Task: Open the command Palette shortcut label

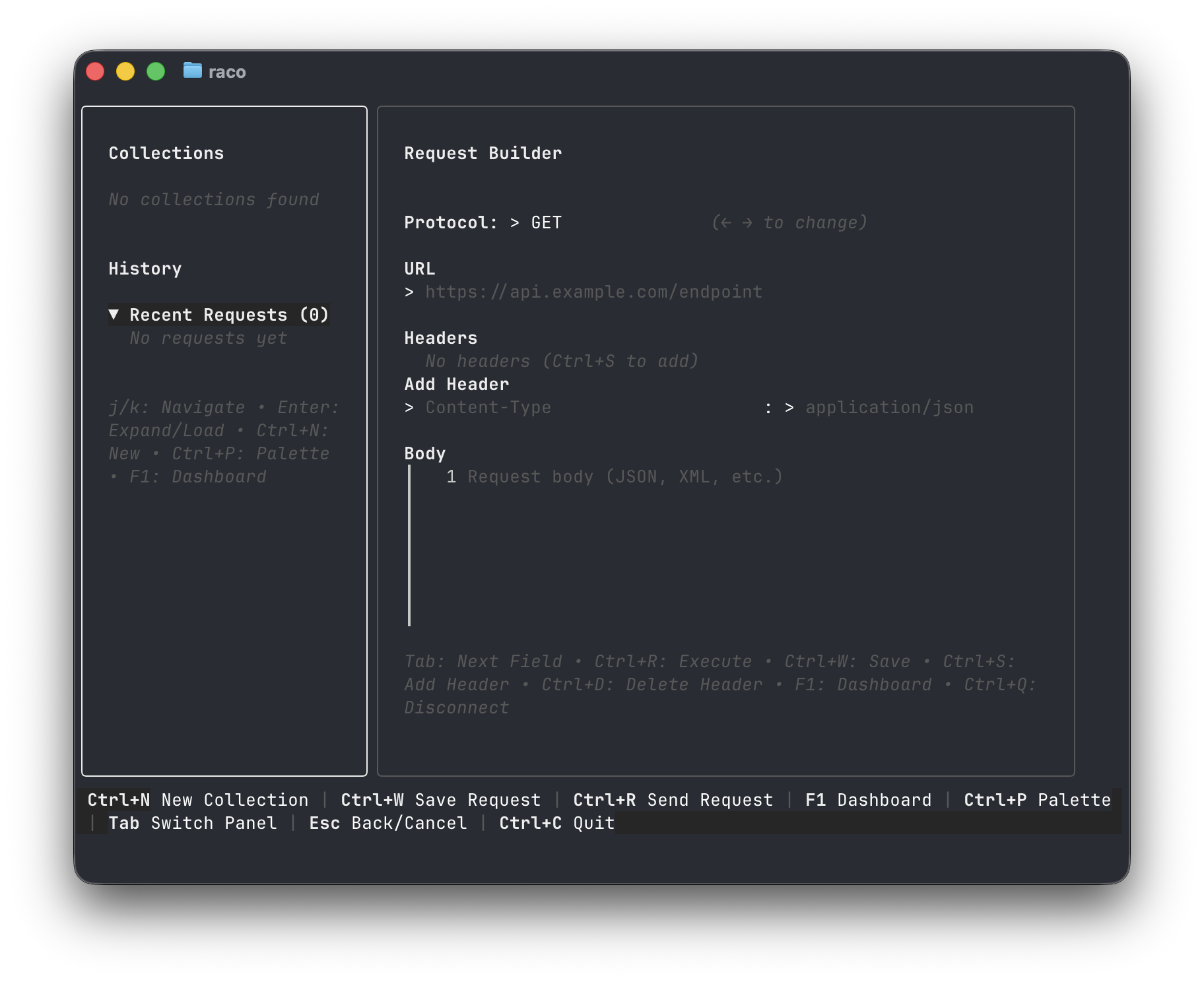Action: (x=1036, y=799)
